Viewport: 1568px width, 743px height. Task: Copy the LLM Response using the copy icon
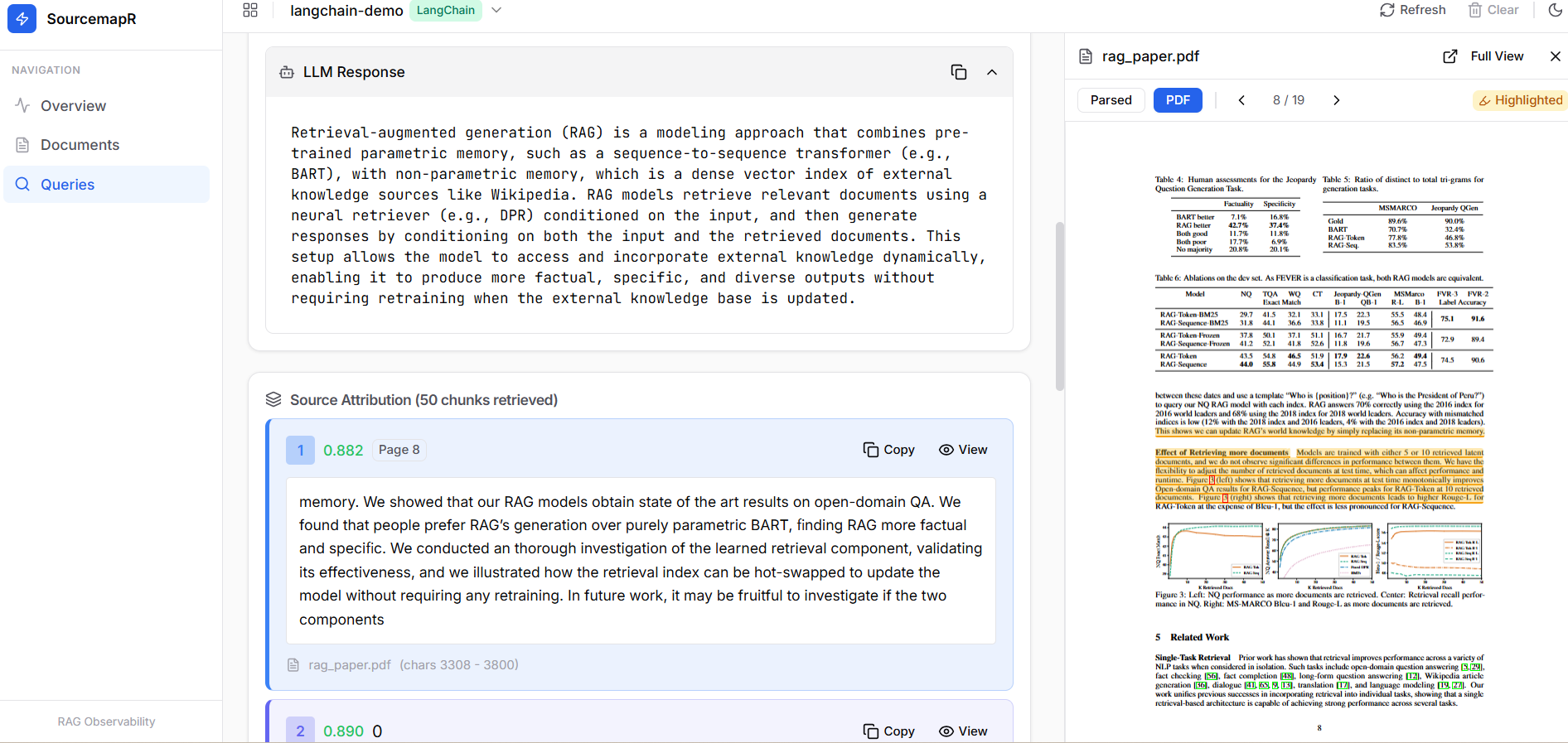pos(958,72)
